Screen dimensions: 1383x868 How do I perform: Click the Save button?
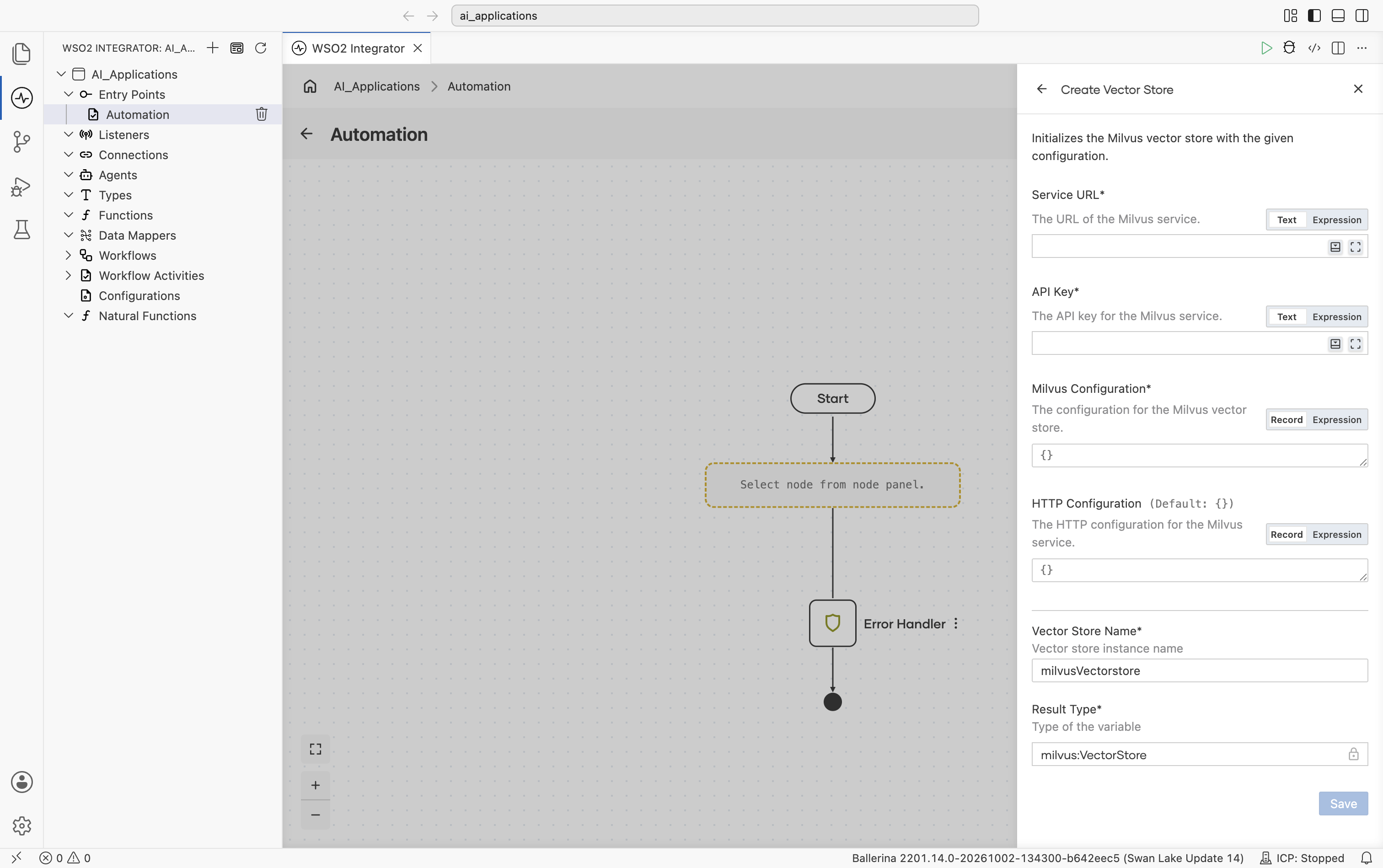[1343, 804]
